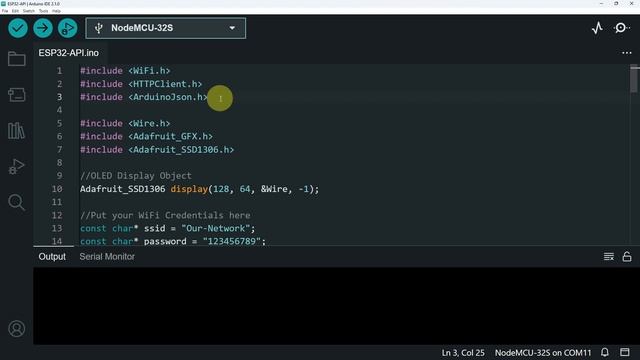This screenshot has height=360, width=640.
Task: Click the Ln 3, Col 25 status entry
Action: pyautogui.click(x=463, y=353)
